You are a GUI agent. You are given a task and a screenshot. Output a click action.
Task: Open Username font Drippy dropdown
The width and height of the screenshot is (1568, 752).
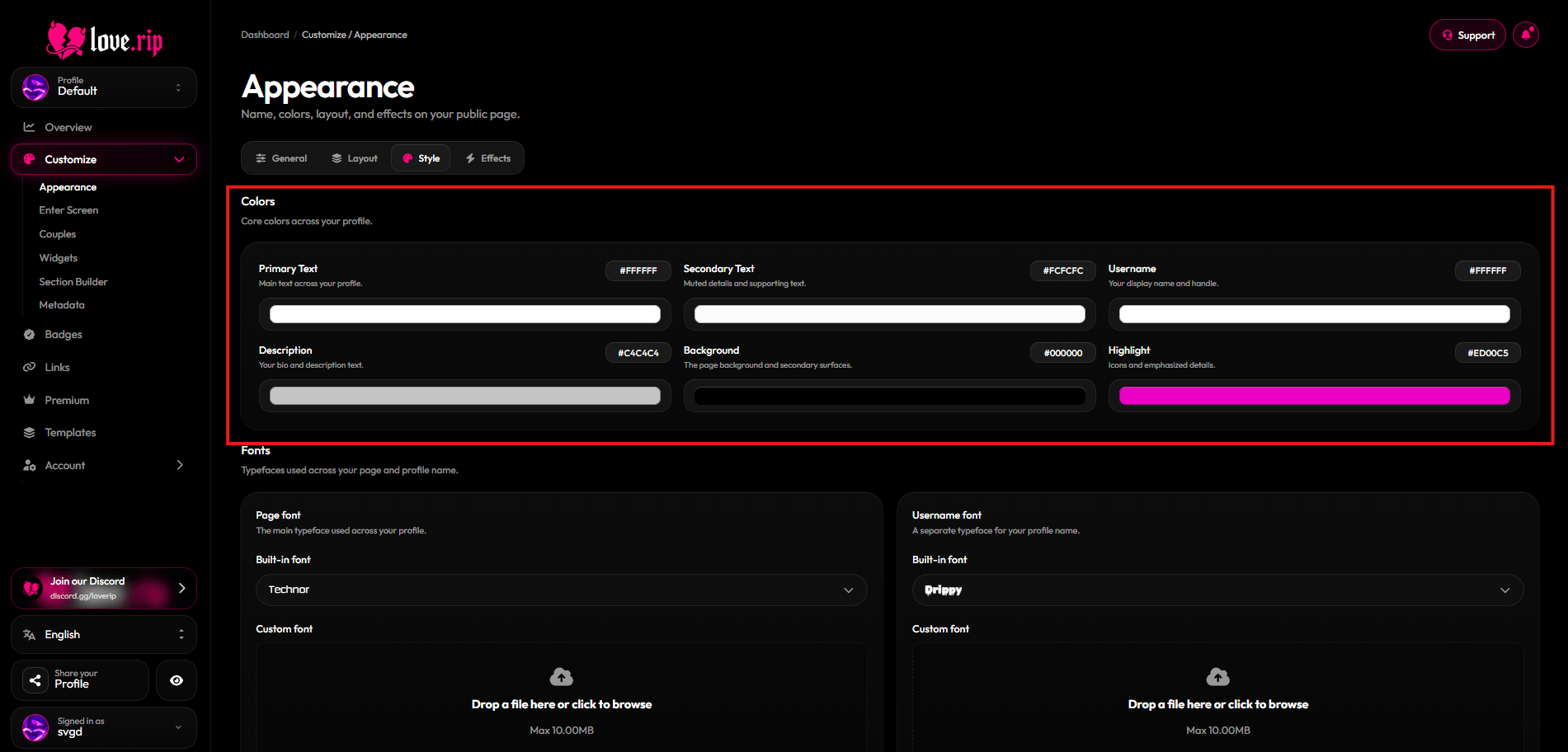pos(1217,590)
